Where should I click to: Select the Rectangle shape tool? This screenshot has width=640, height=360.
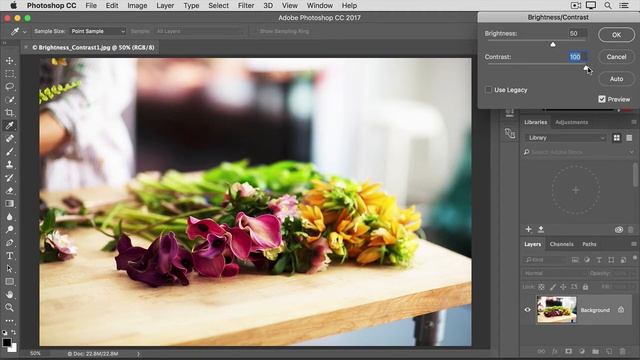pos(9,282)
